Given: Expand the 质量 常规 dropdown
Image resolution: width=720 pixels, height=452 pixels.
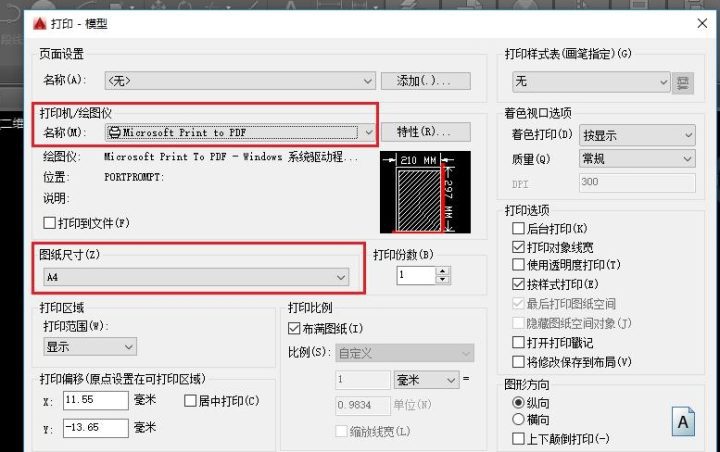Looking at the screenshot, I should point(687,159).
